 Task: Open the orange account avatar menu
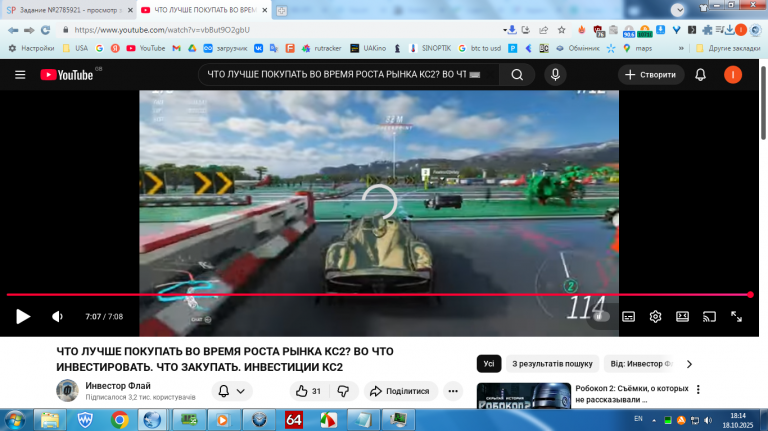733,75
